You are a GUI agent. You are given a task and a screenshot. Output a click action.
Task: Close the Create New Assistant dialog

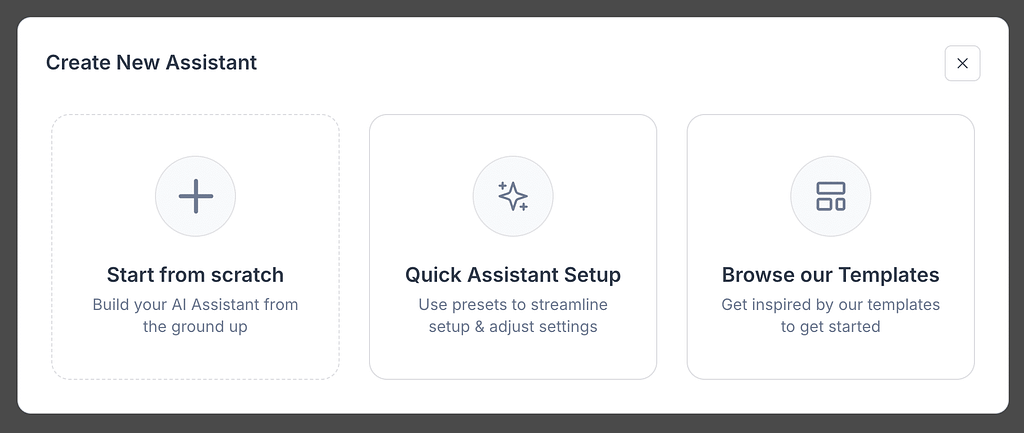[962, 63]
